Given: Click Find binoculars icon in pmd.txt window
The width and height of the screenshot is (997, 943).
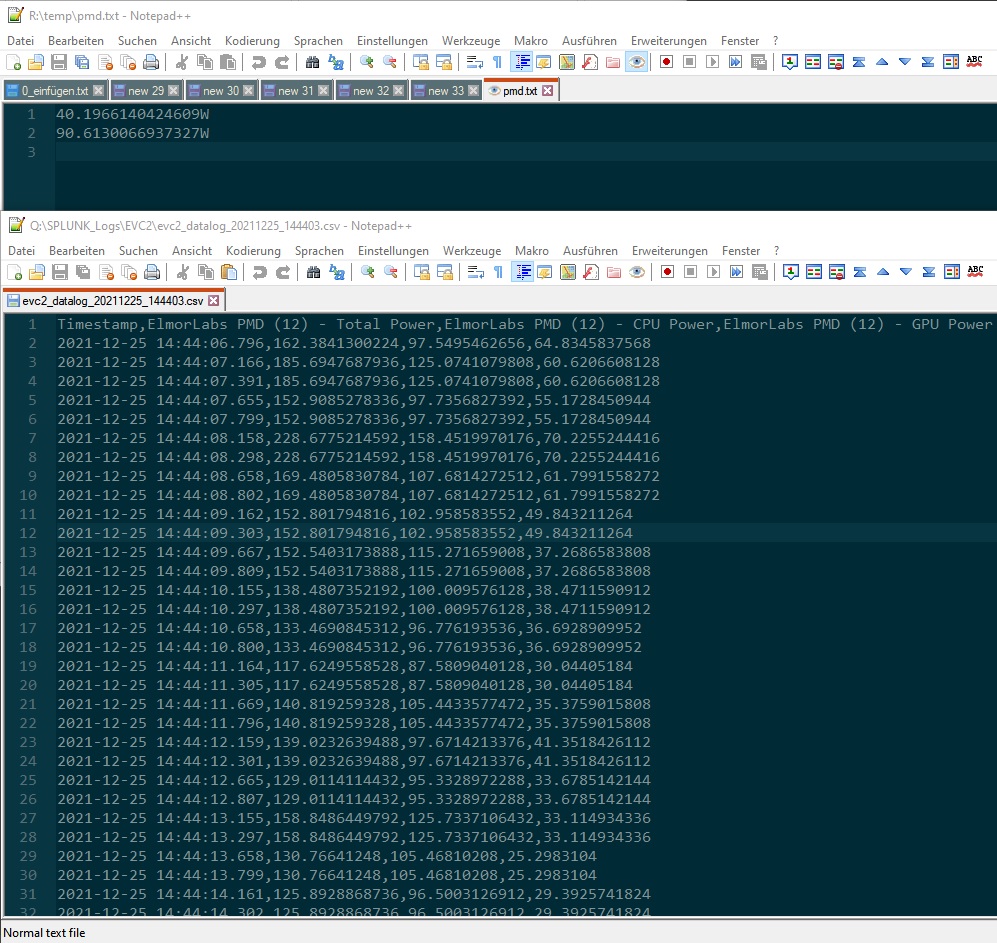Looking at the screenshot, I should 312,62.
